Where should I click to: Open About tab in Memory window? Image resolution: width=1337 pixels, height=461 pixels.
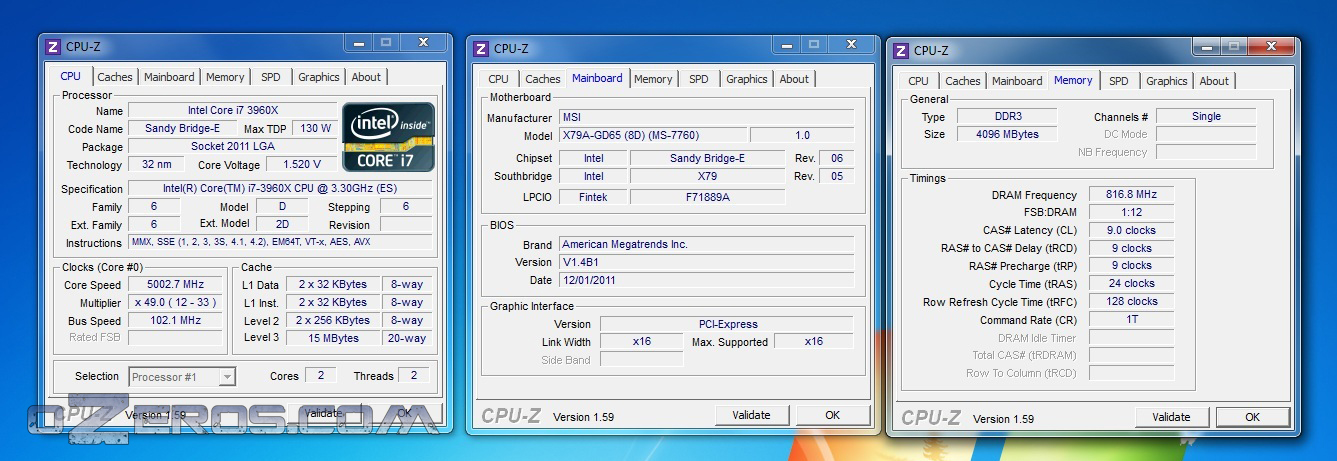tap(1214, 81)
